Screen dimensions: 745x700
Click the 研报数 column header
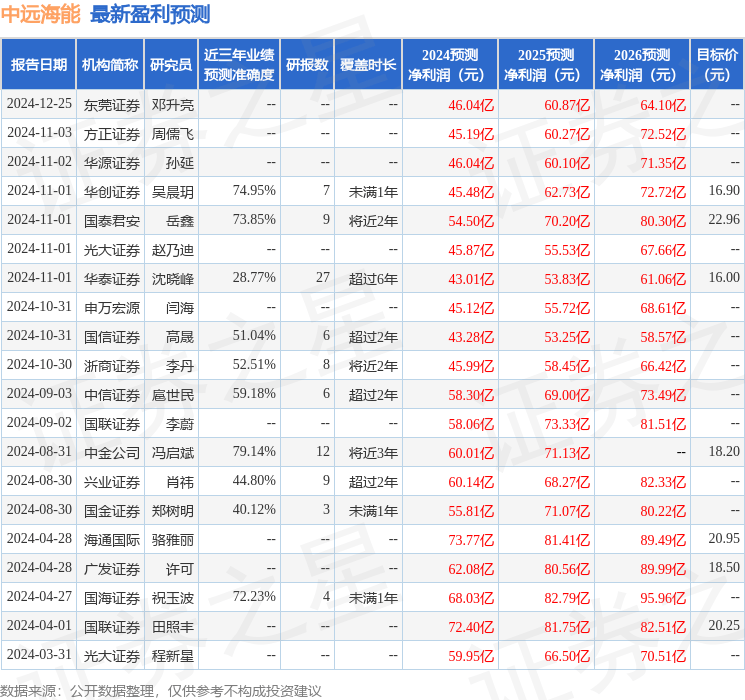307,64
